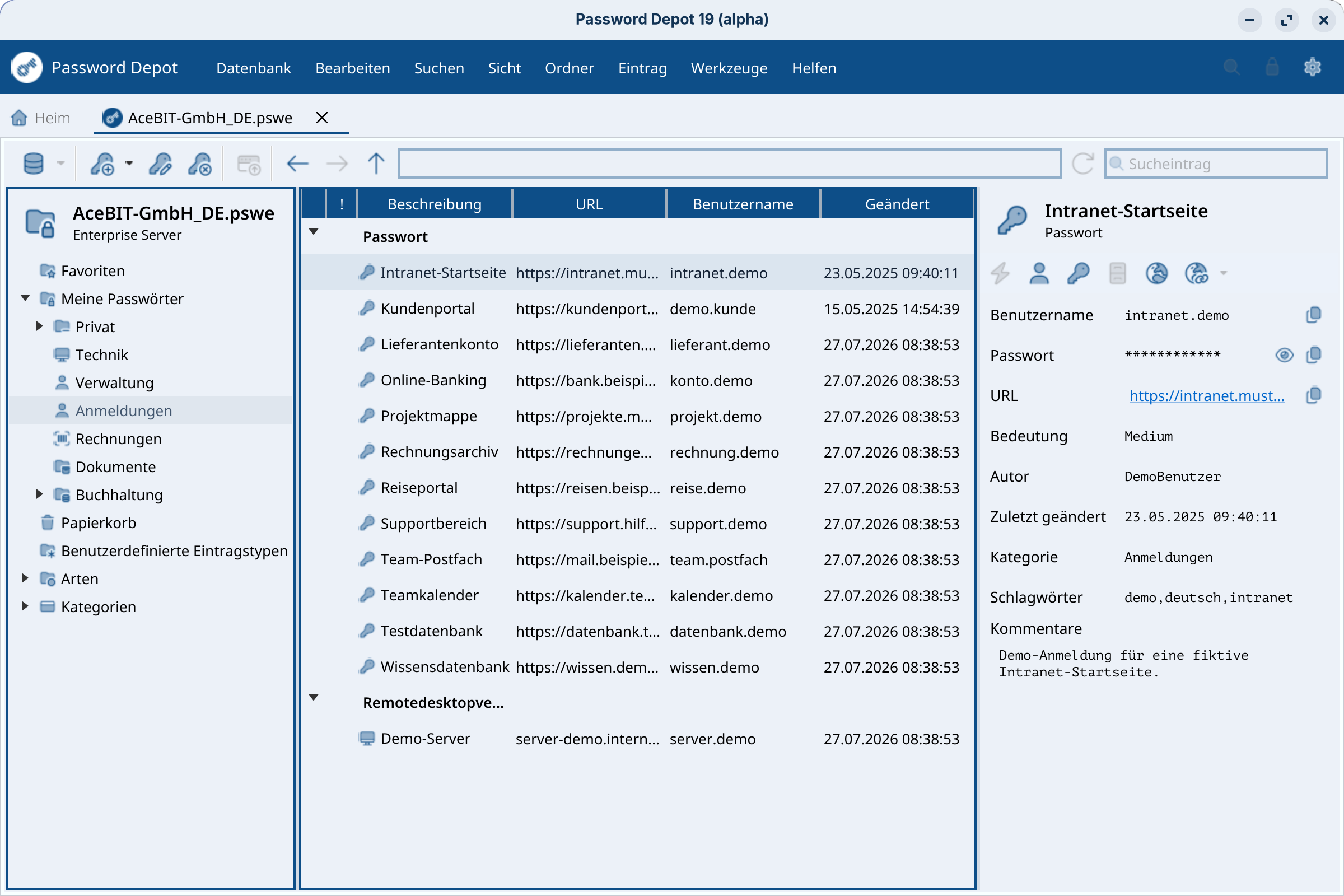Select the Favoriten tree item
Screen dimensions: 1344x896
[x=92, y=271]
